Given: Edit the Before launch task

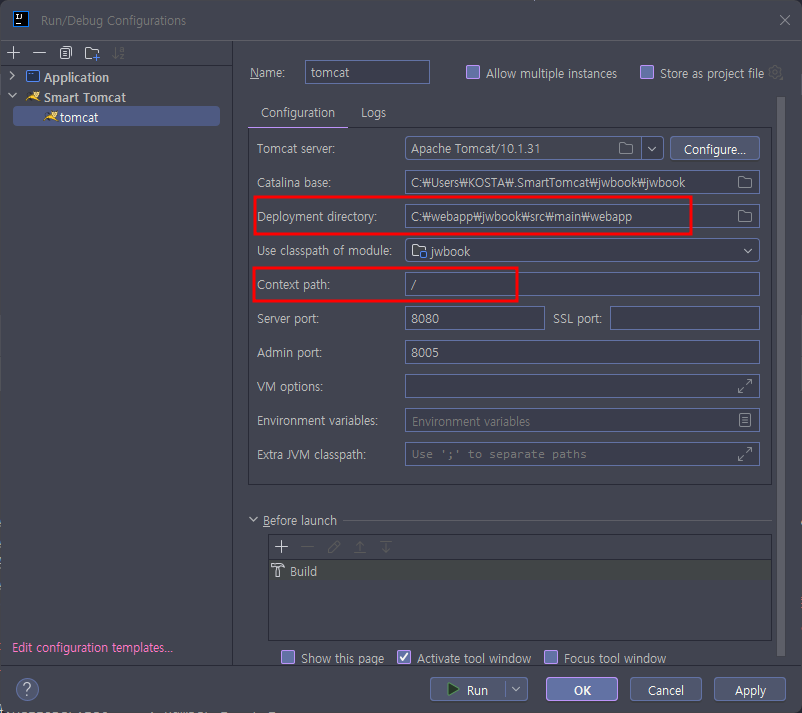Looking at the screenshot, I should (x=334, y=547).
